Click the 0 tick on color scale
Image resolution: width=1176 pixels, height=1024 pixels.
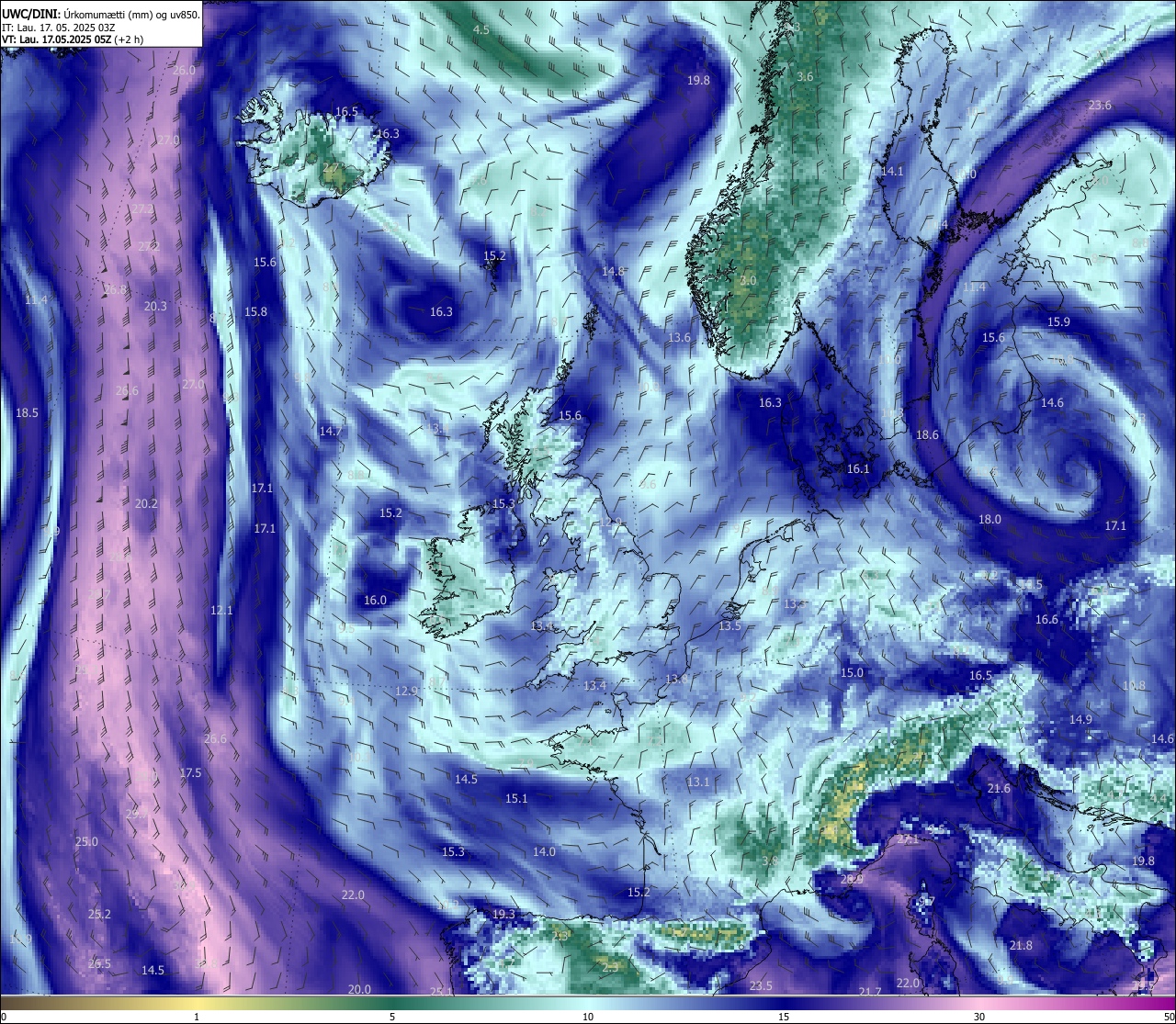tap(3, 1017)
